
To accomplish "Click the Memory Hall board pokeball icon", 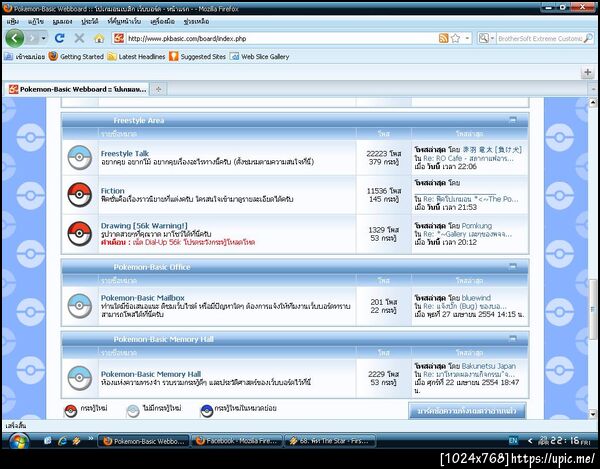I will pos(80,378).
